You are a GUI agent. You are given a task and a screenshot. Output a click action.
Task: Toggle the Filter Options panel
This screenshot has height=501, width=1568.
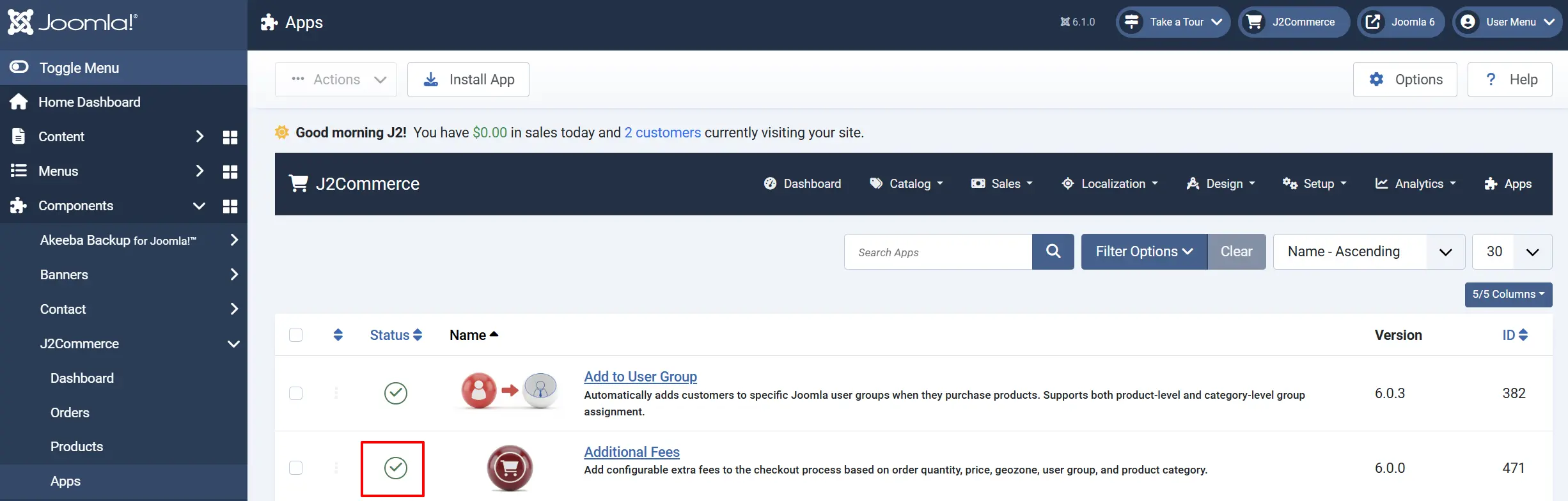(x=1144, y=252)
